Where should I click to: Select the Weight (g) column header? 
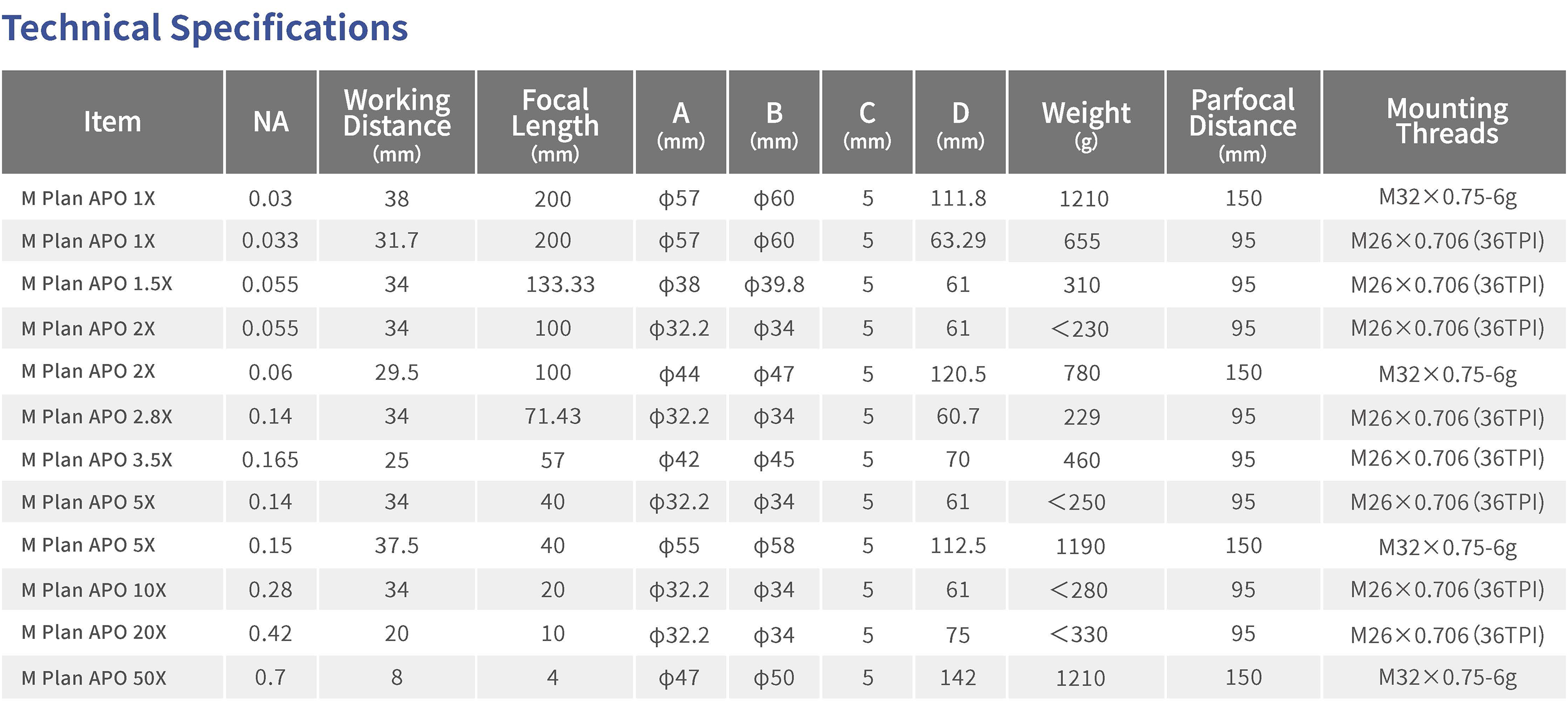1086,122
